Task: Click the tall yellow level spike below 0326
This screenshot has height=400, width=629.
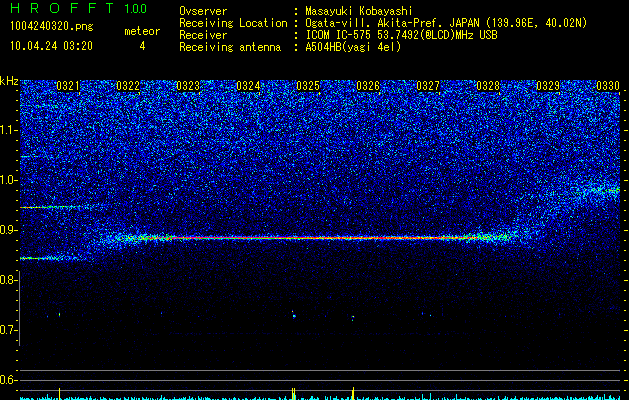Action: [353, 393]
